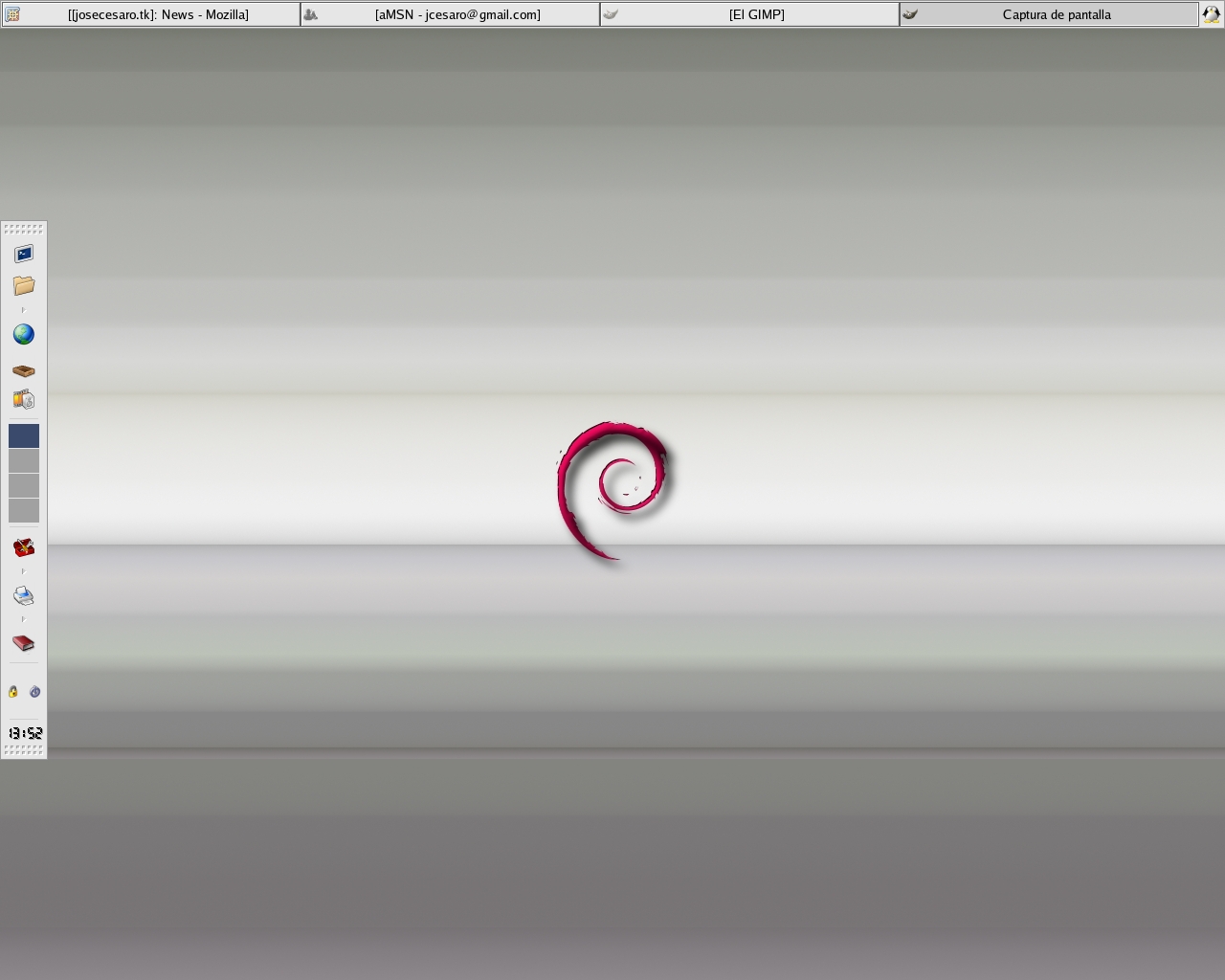
Task: Launch the terminal from the side panel
Action: [24, 254]
